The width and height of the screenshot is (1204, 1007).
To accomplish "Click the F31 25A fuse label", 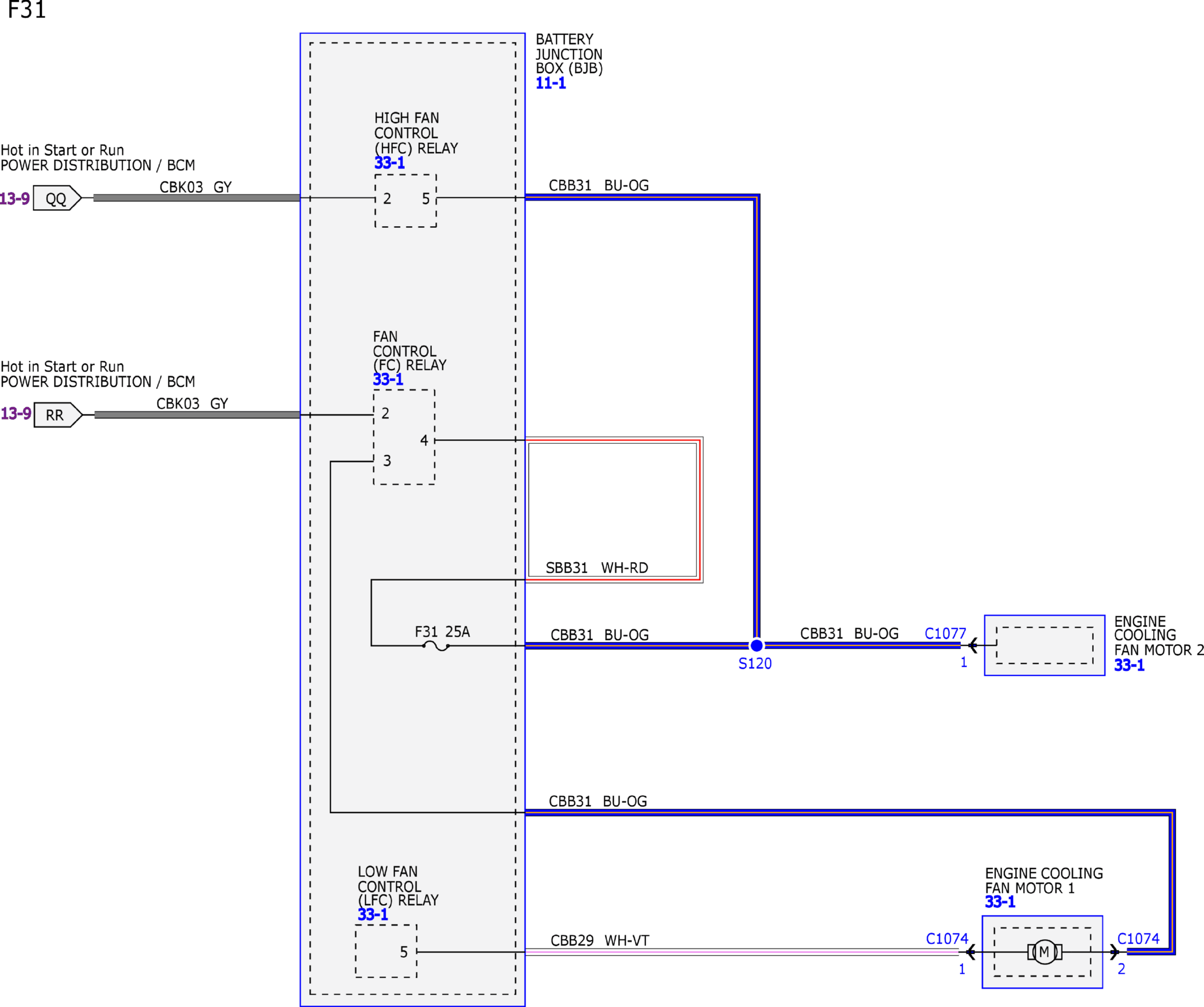I will pyautogui.click(x=442, y=632).
